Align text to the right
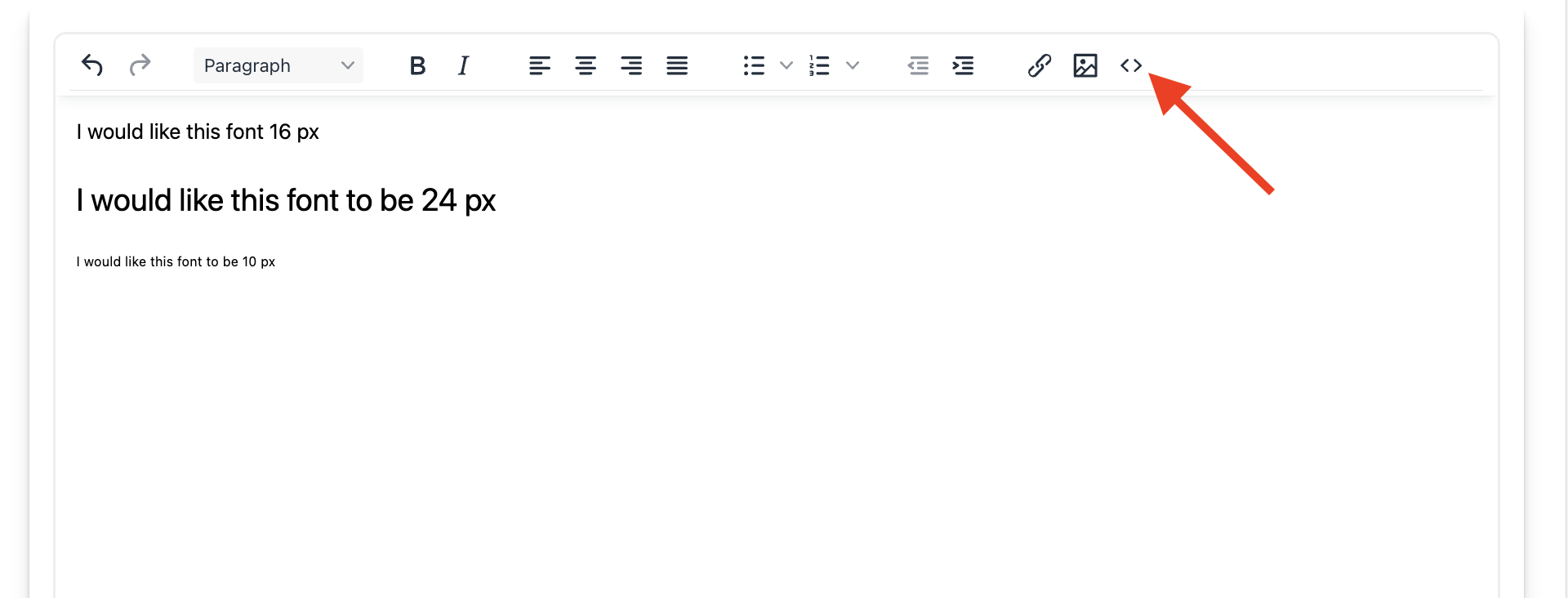 [x=631, y=65]
